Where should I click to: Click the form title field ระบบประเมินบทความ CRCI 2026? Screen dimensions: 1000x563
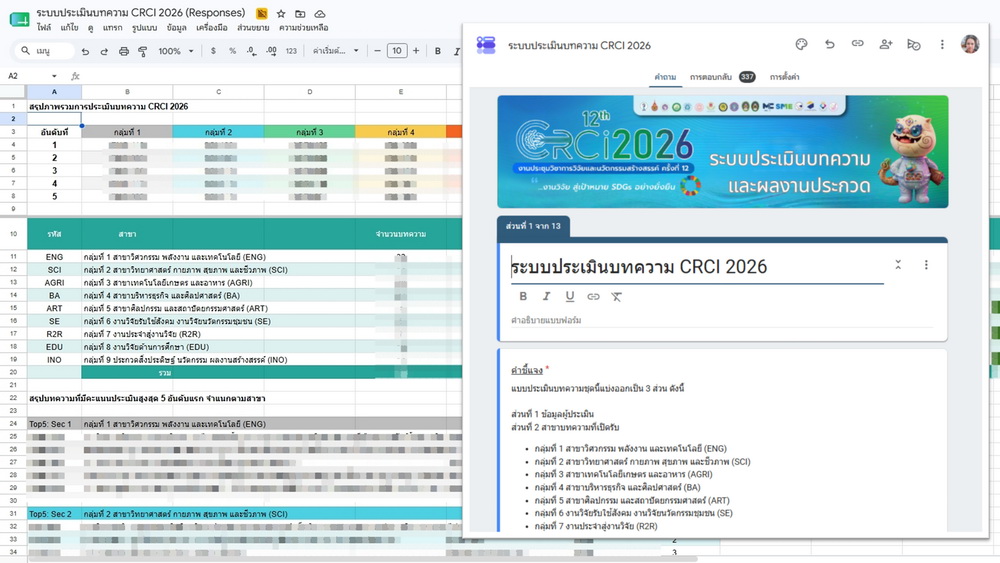696,267
